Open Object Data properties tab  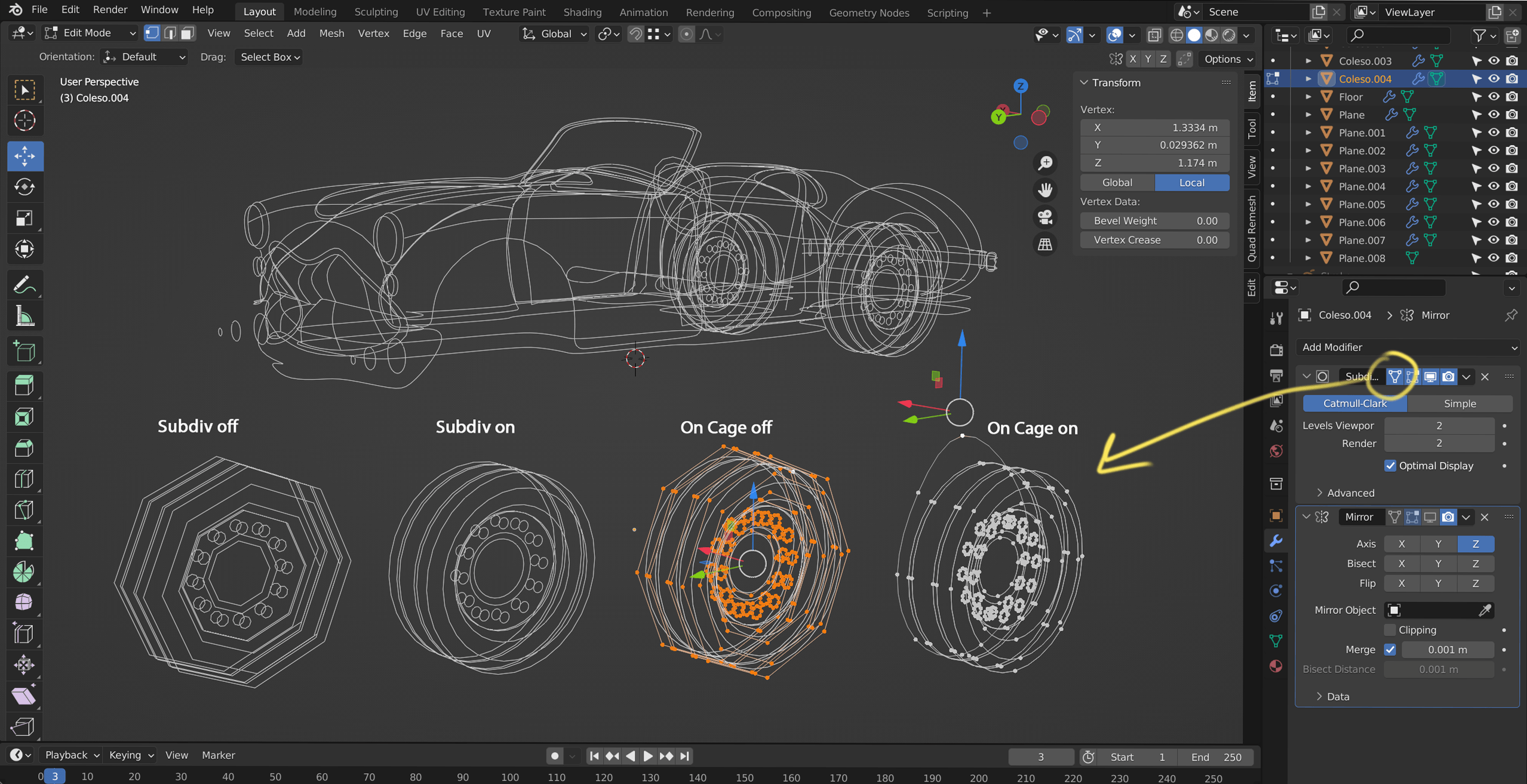pyautogui.click(x=1276, y=641)
